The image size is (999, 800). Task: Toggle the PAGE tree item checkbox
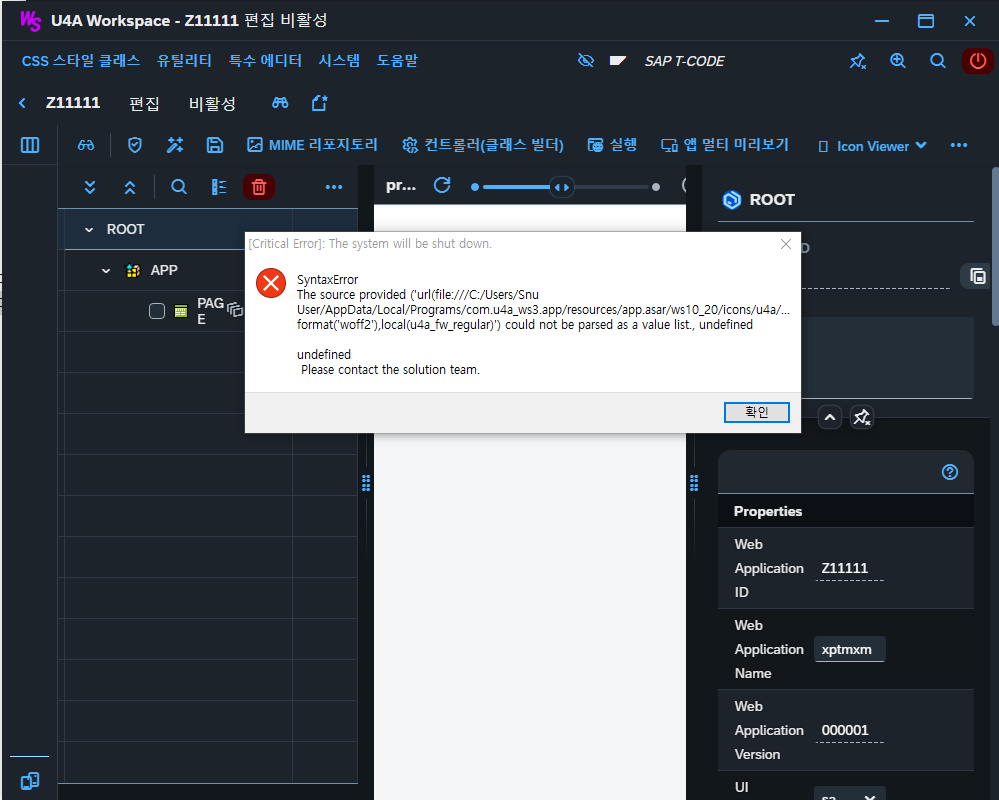tap(157, 311)
